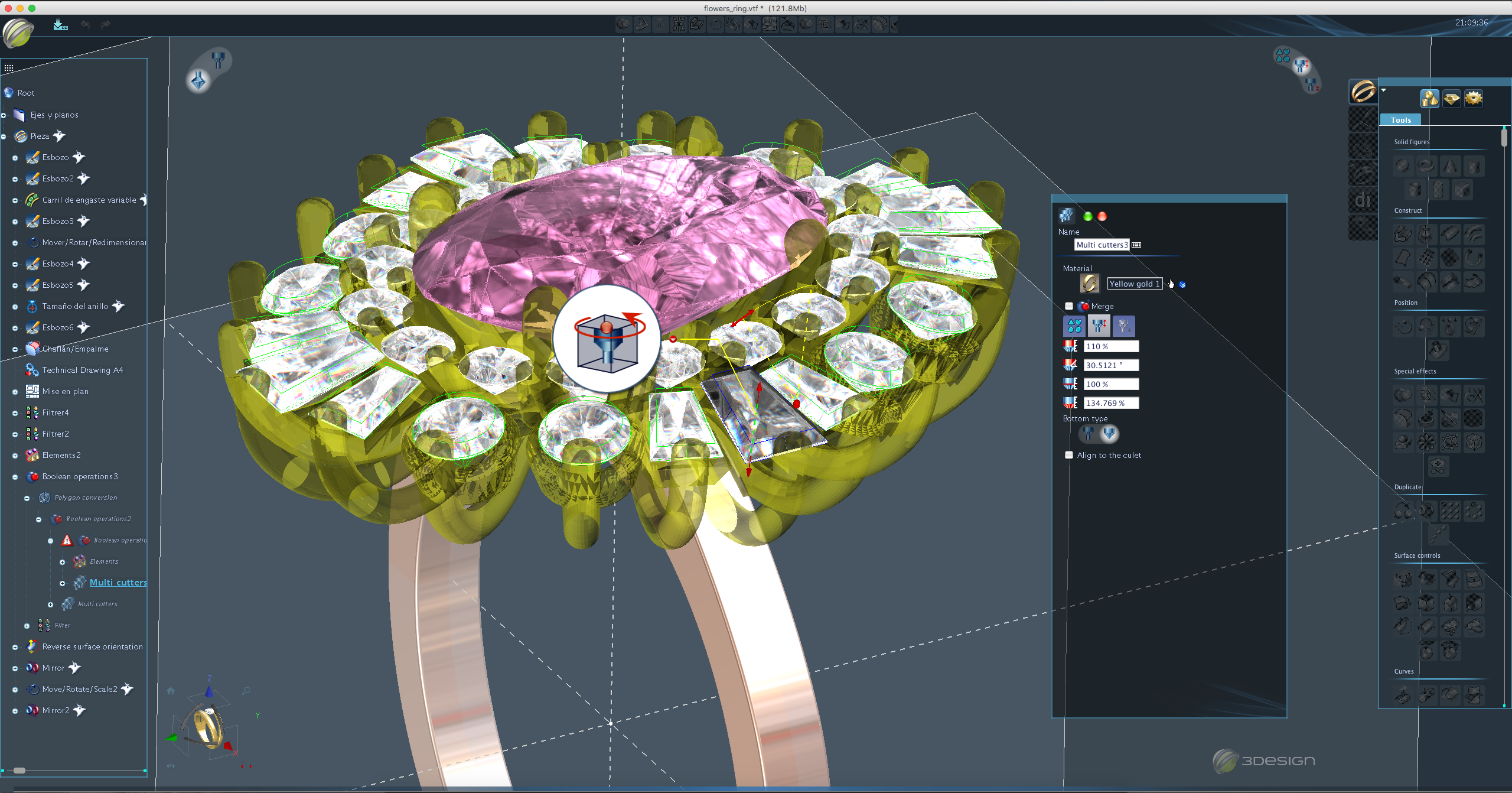Click the save file icon

pos(60,25)
